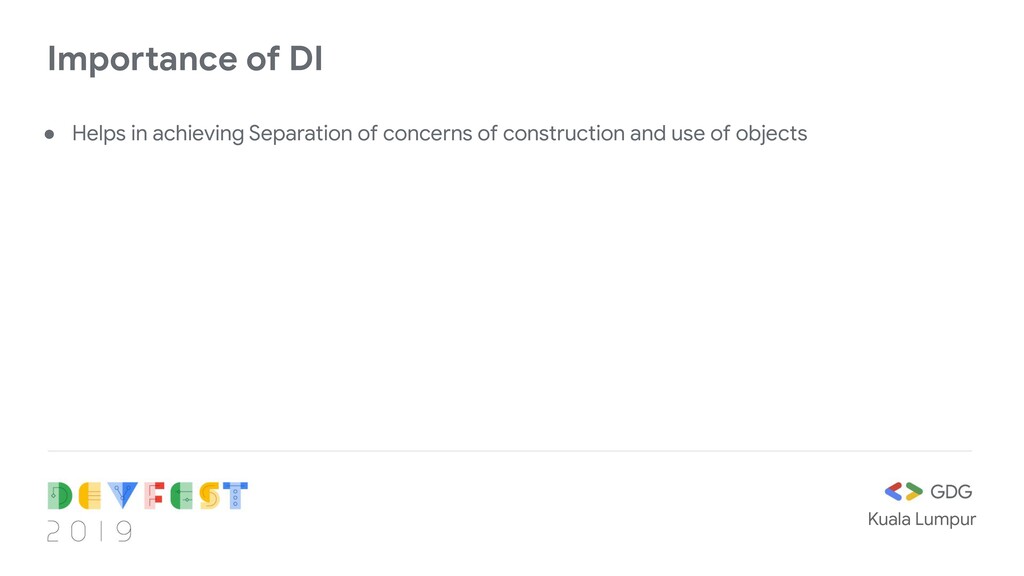The width and height of the screenshot is (1024, 576).
Task: Click the yellow E letter in DevFest logo
Action: tap(90, 496)
